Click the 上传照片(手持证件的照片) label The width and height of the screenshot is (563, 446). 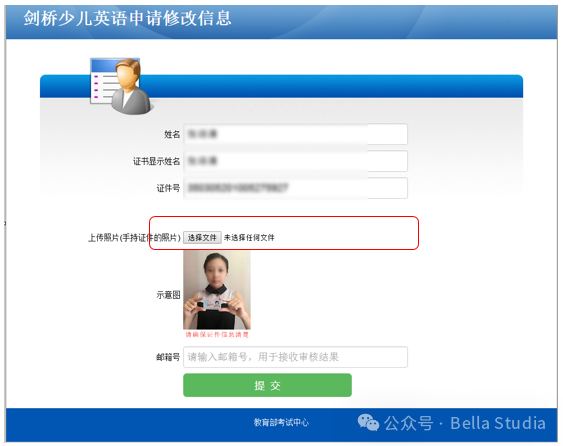pos(134,238)
